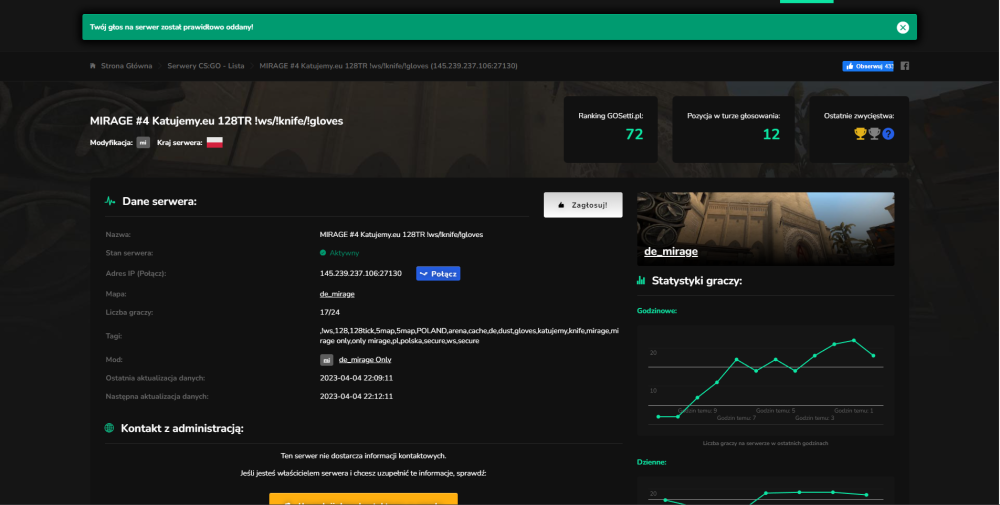Click the yellow button under contact info
This screenshot has height=505, width=1000.
click(x=363, y=499)
